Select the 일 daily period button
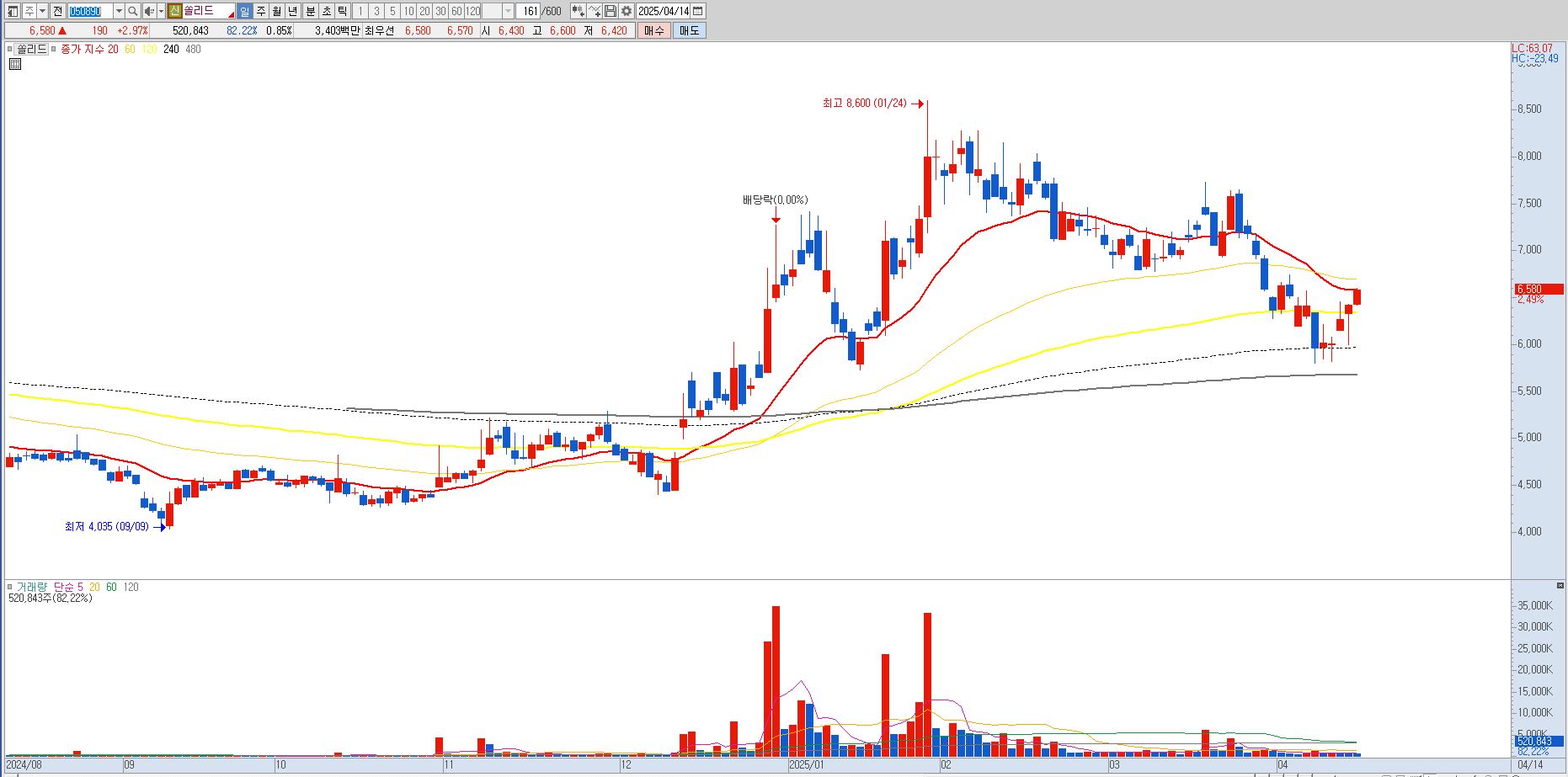The width and height of the screenshot is (1568, 777). click(244, 11)
